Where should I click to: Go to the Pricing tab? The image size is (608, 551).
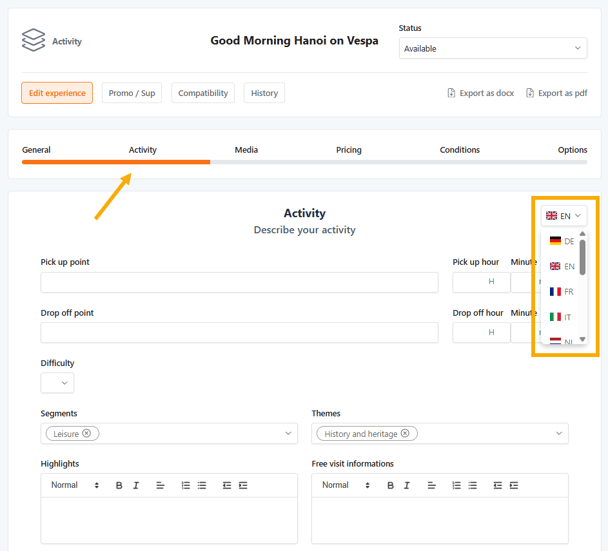348,150
